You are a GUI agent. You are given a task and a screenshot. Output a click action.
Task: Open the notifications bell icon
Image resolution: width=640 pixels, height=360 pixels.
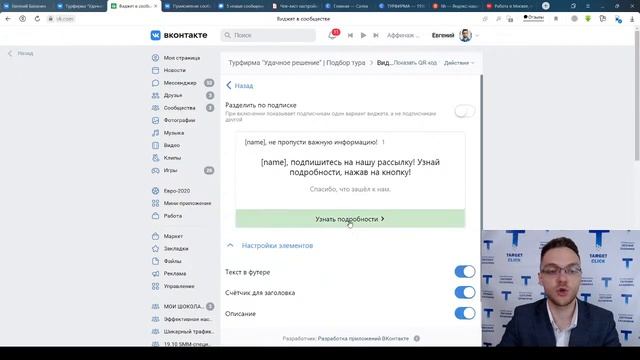coord(332,36)
